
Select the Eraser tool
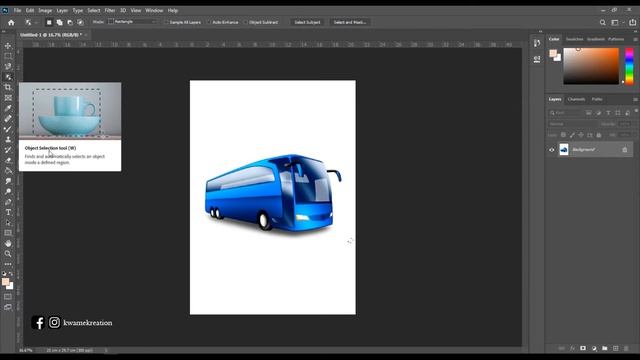8,160
